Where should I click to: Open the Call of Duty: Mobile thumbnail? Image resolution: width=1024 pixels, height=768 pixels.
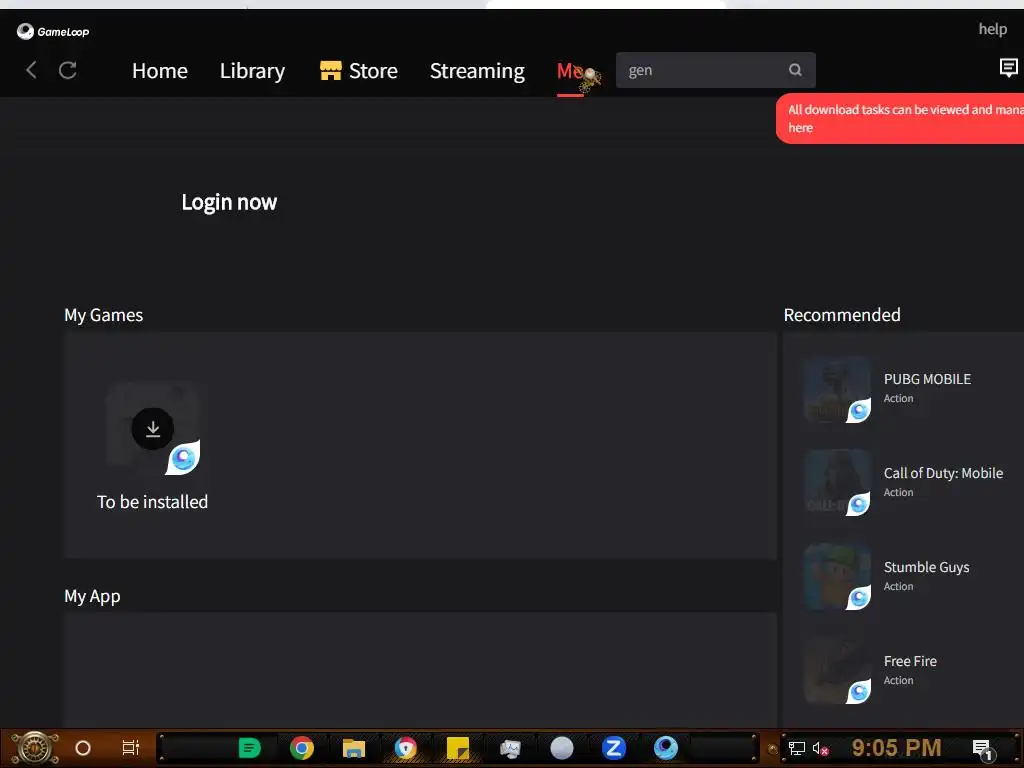coord(838,483)
